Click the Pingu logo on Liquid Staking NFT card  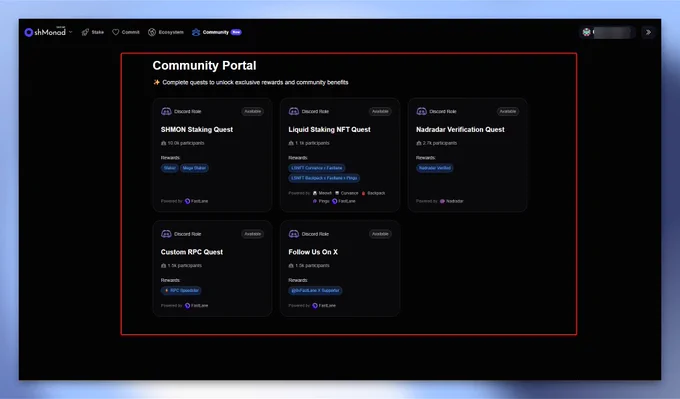click(315, 201)
